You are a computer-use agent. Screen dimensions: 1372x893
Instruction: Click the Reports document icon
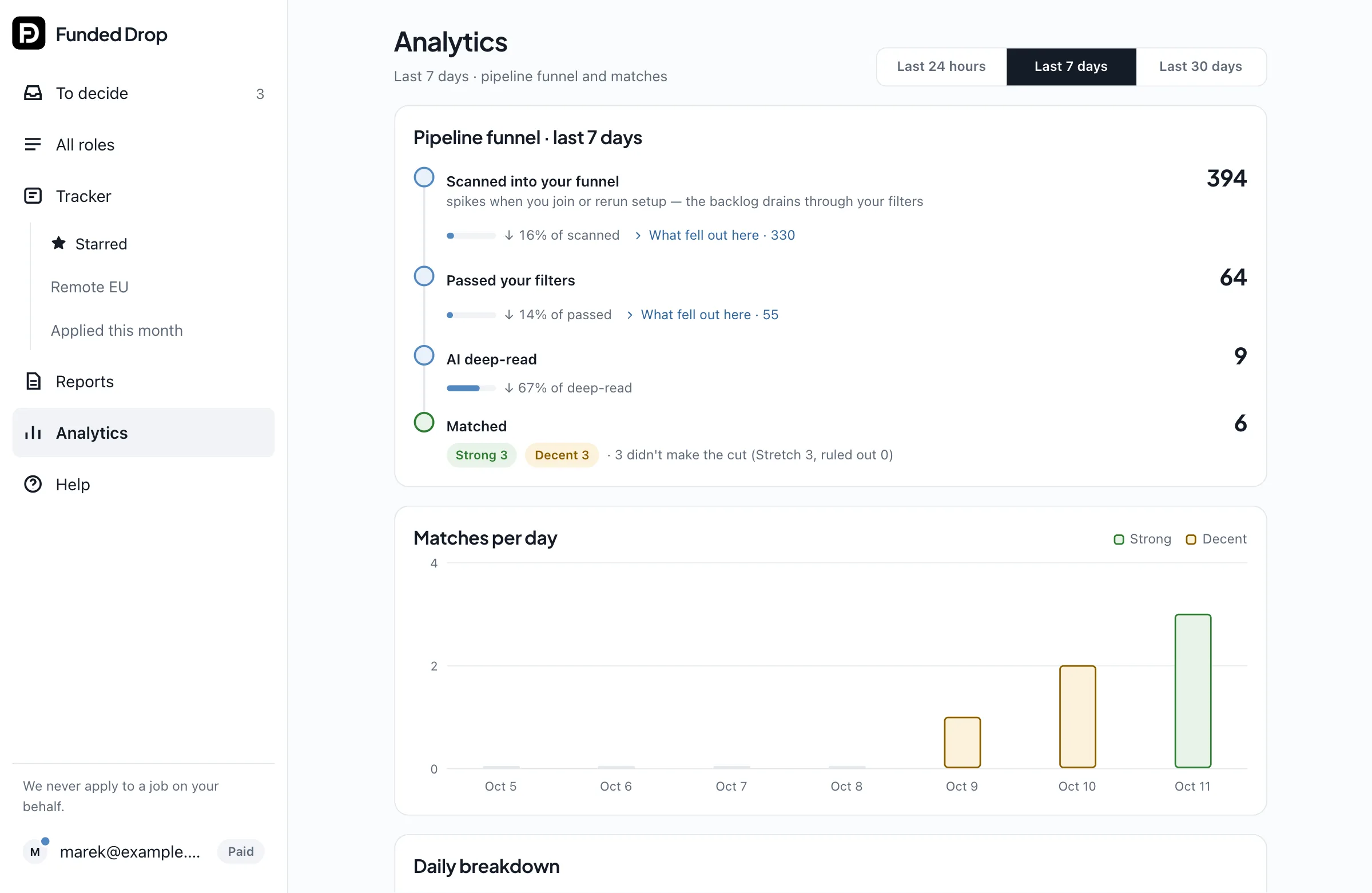coord(33,381)
